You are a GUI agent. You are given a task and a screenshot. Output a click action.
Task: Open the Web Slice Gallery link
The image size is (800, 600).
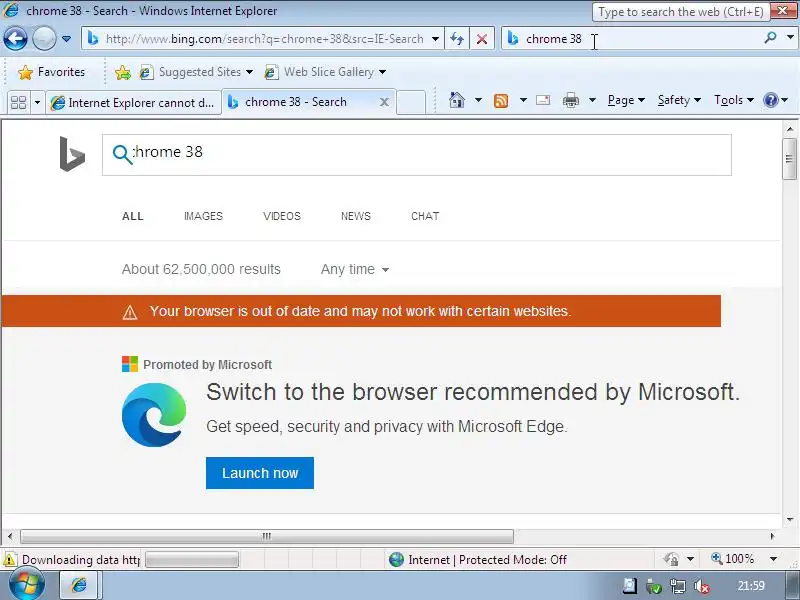pyautogui.click(x=325, y=72)
